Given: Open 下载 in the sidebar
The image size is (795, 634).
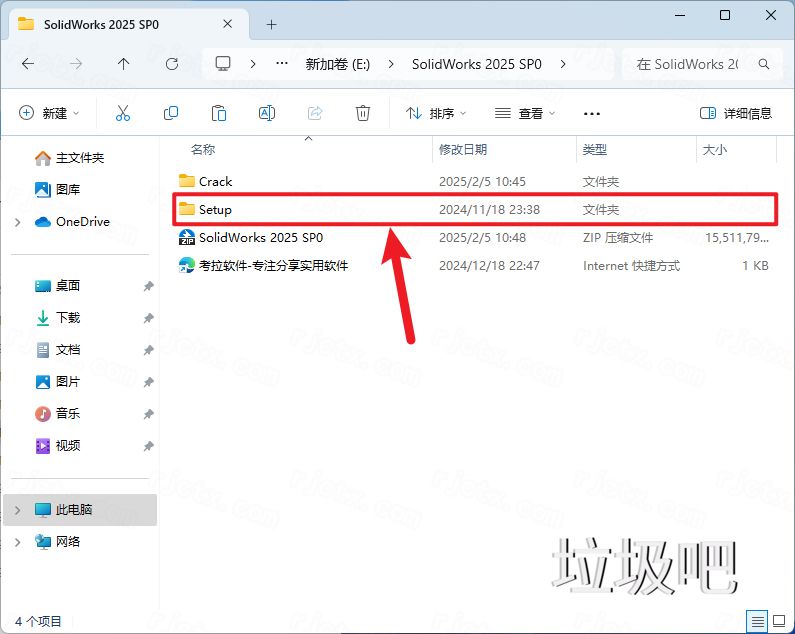Looking at the screenshot, I should pyautogui.click(x=57, y=318).
